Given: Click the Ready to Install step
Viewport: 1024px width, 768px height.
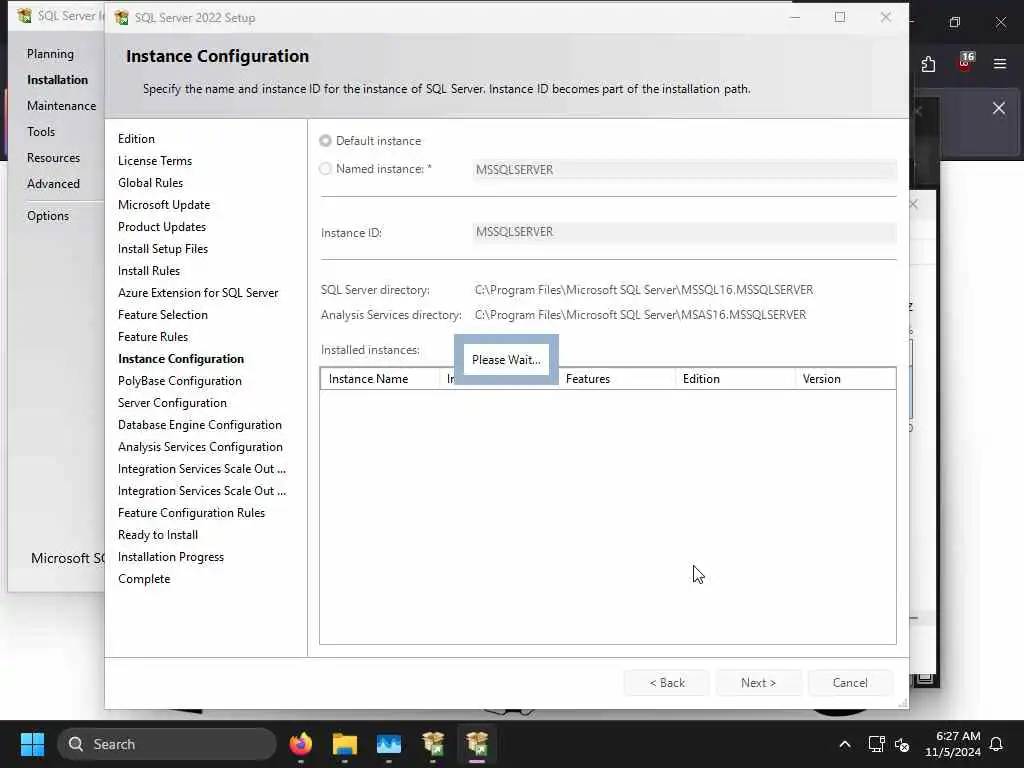Looking at the screenshot, I should point(158,535).
